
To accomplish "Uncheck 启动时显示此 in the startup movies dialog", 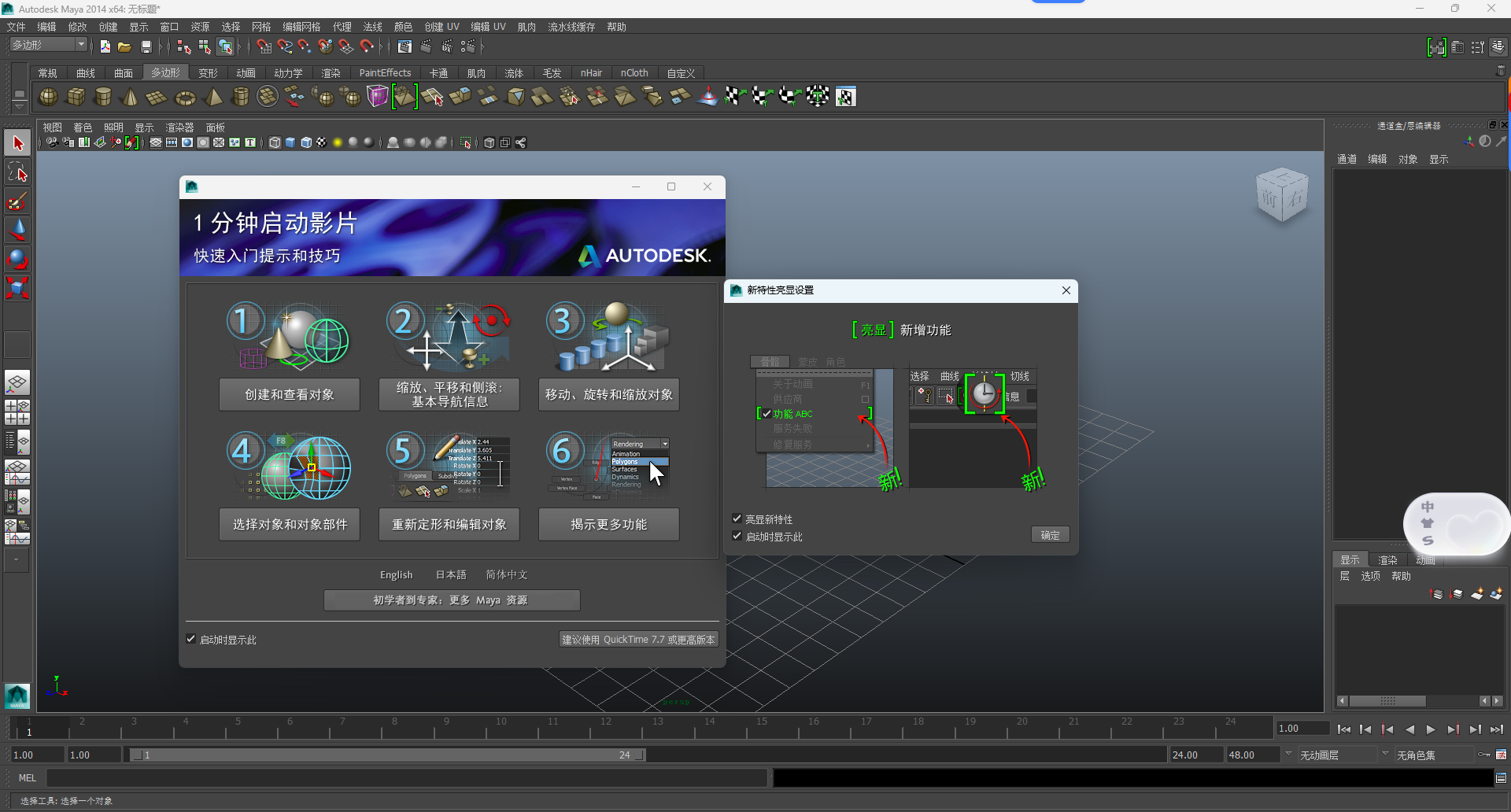I will tap(191, 639).
